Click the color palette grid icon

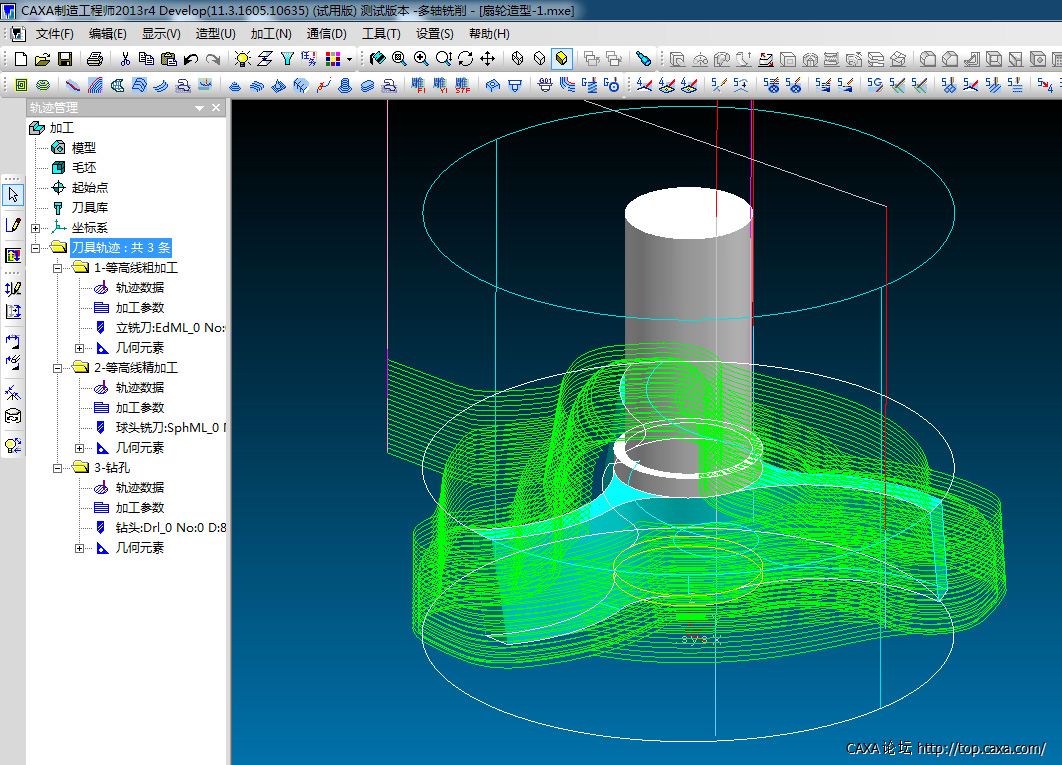[333, 59]
